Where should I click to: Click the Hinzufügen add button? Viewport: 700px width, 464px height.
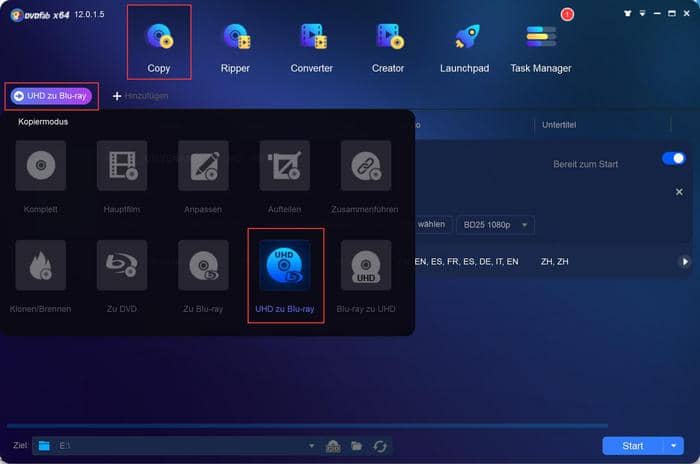click(x=140, y=96)
